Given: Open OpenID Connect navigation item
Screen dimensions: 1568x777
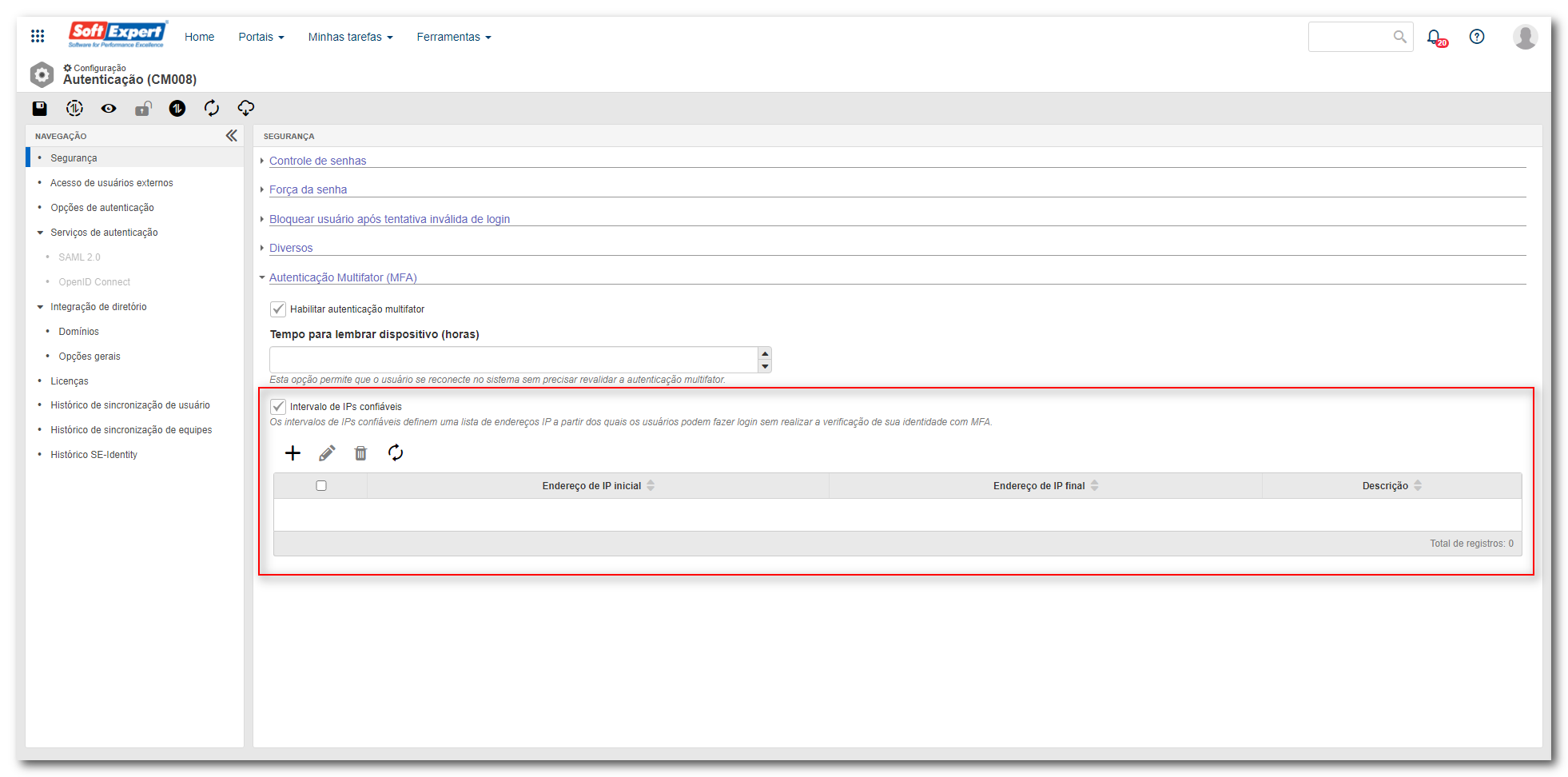Looking at the screenshot, I should click(94, 282).
